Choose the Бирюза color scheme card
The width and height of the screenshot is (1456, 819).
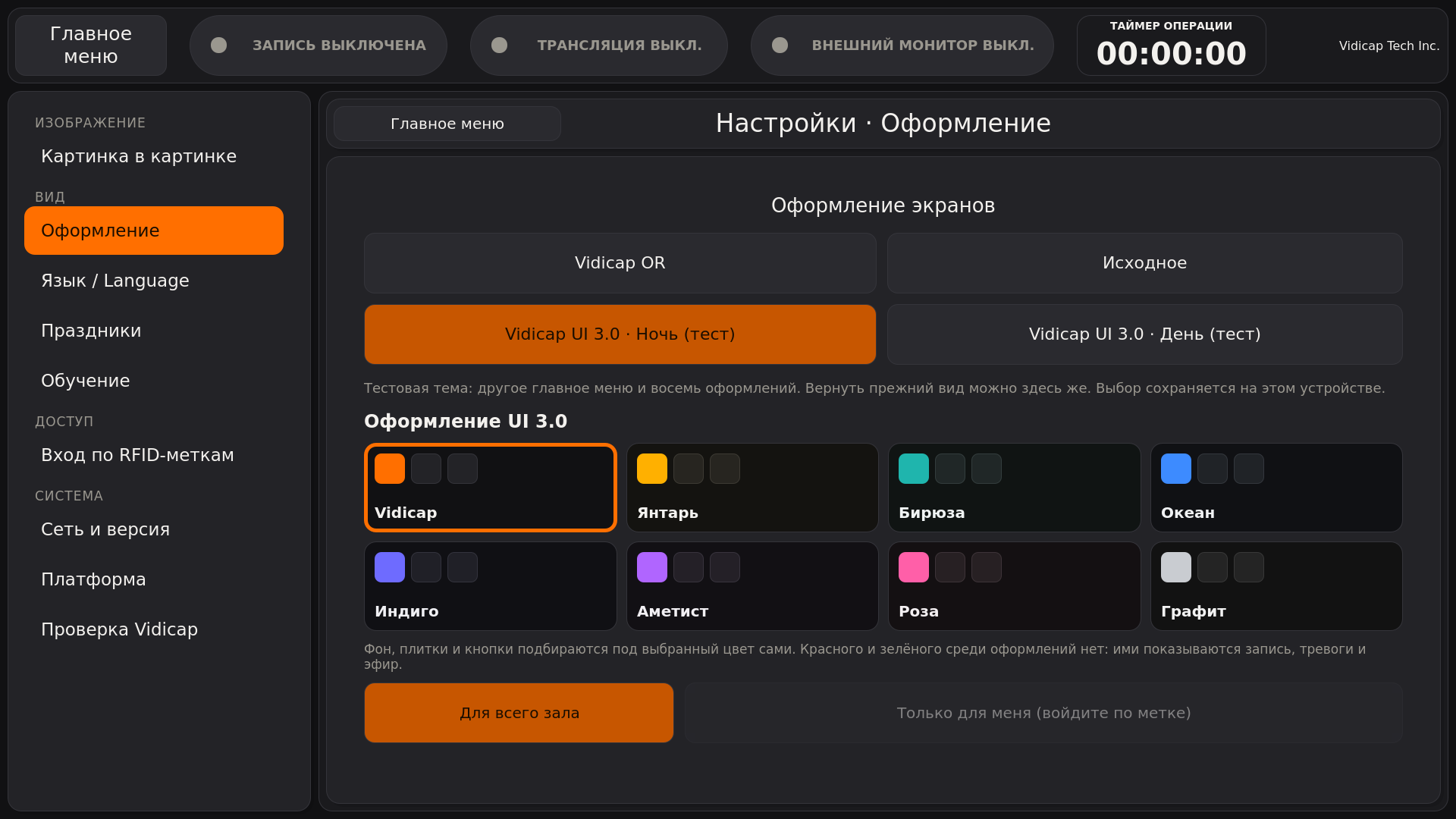[x=1015, y=488]
